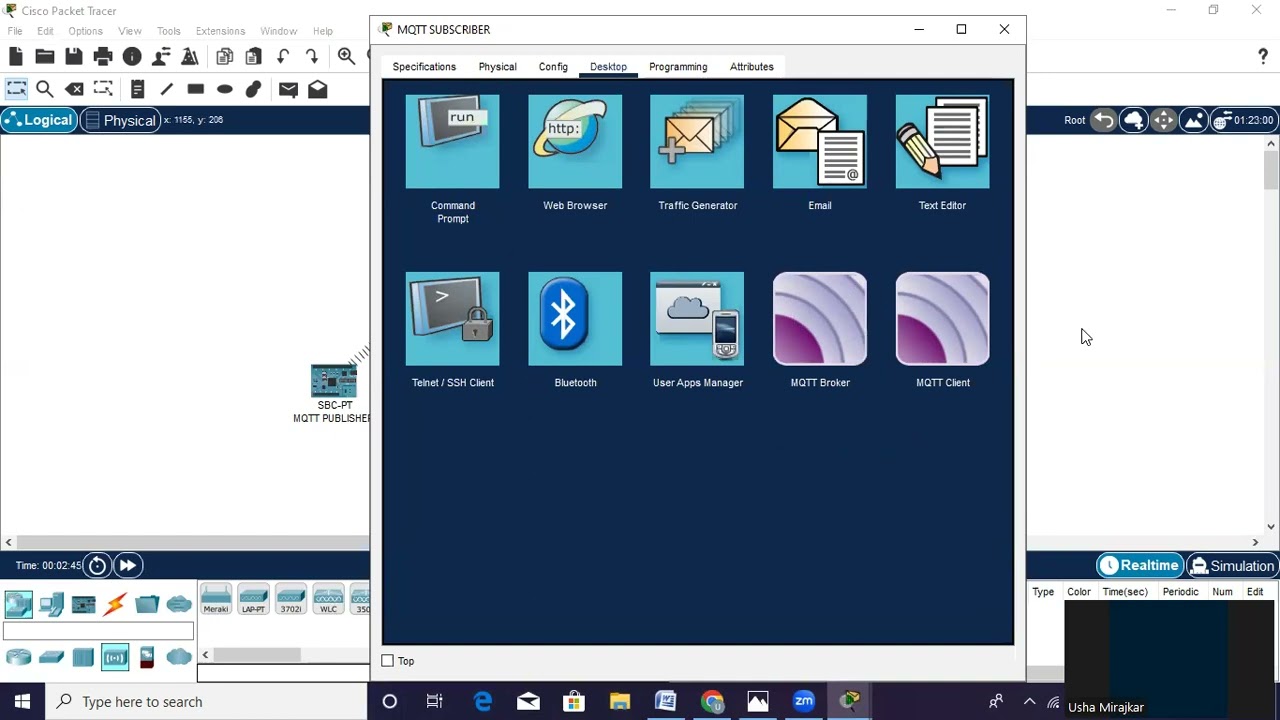Image resolution: width=1280 pixels, height=720 pixels.
Task: Open the User Apps Manager
Action: tap(697, 319)
